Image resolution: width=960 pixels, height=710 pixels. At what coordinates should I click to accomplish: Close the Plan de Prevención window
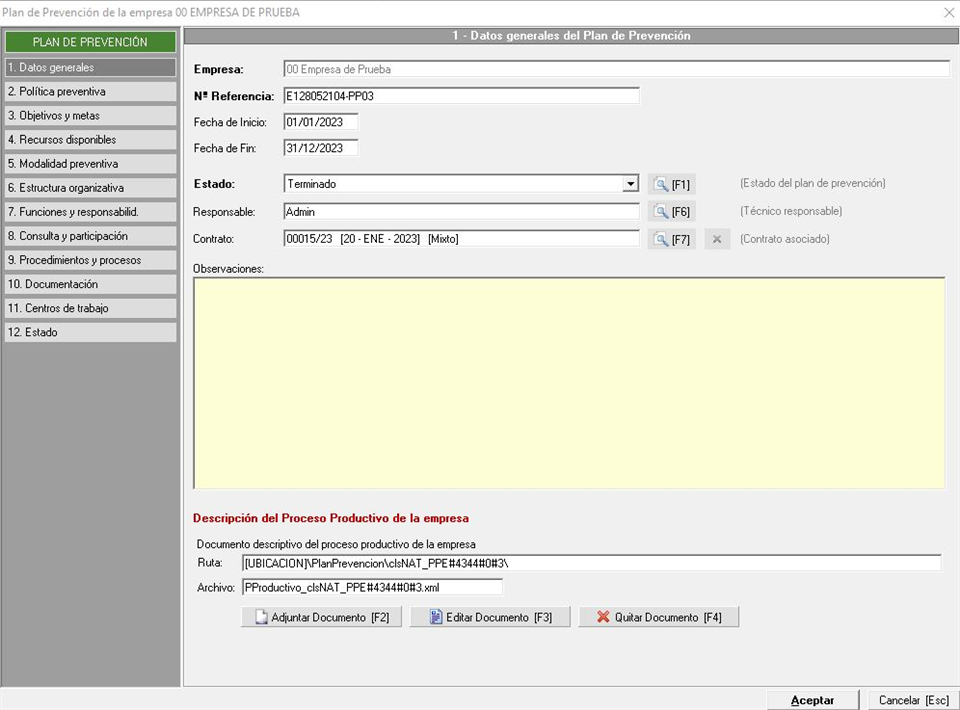(948, 12)
